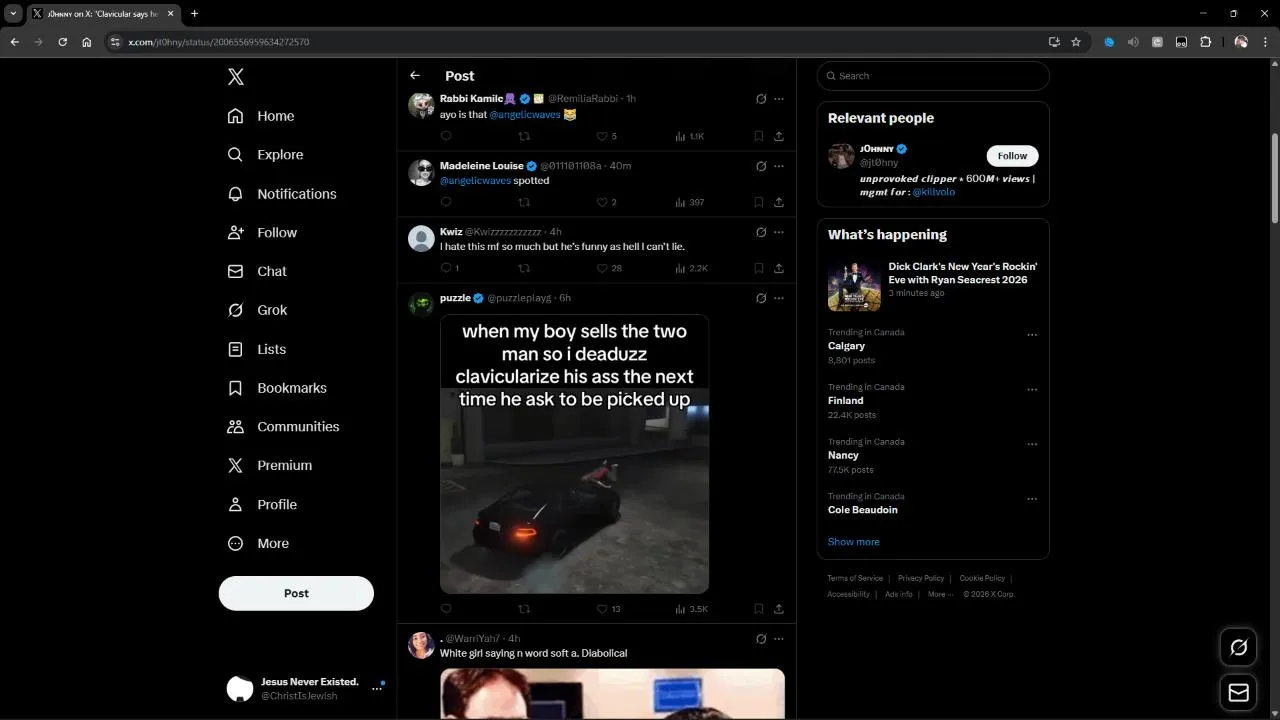Open options for the Finland trend

pyautogui.click(x=1032, y=390)
